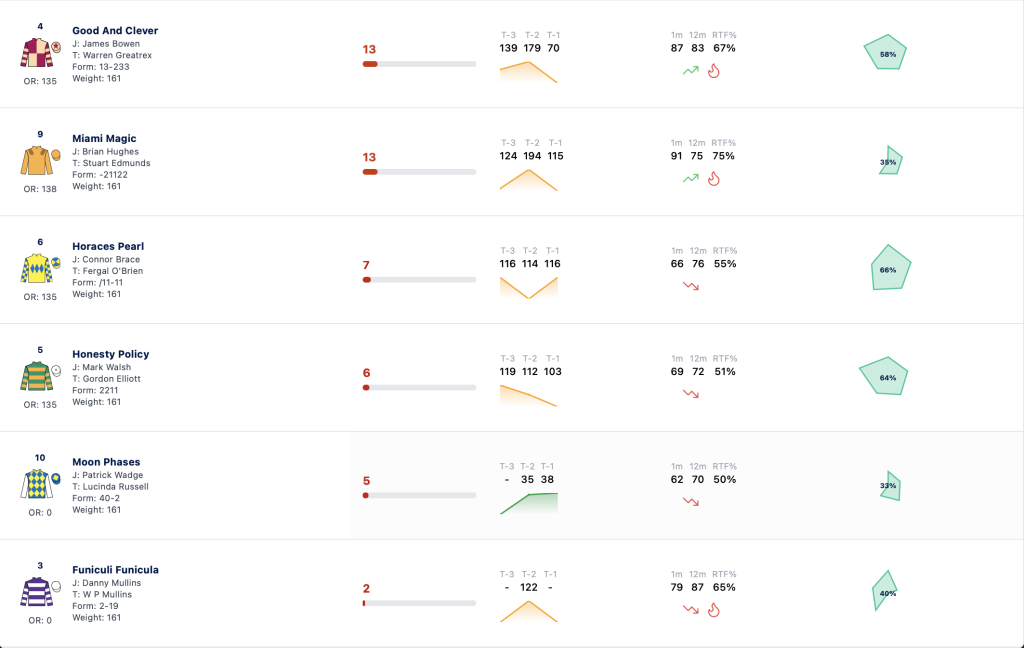
Task: Open the Moon Phases horse name link
Action: click(106, 462)
